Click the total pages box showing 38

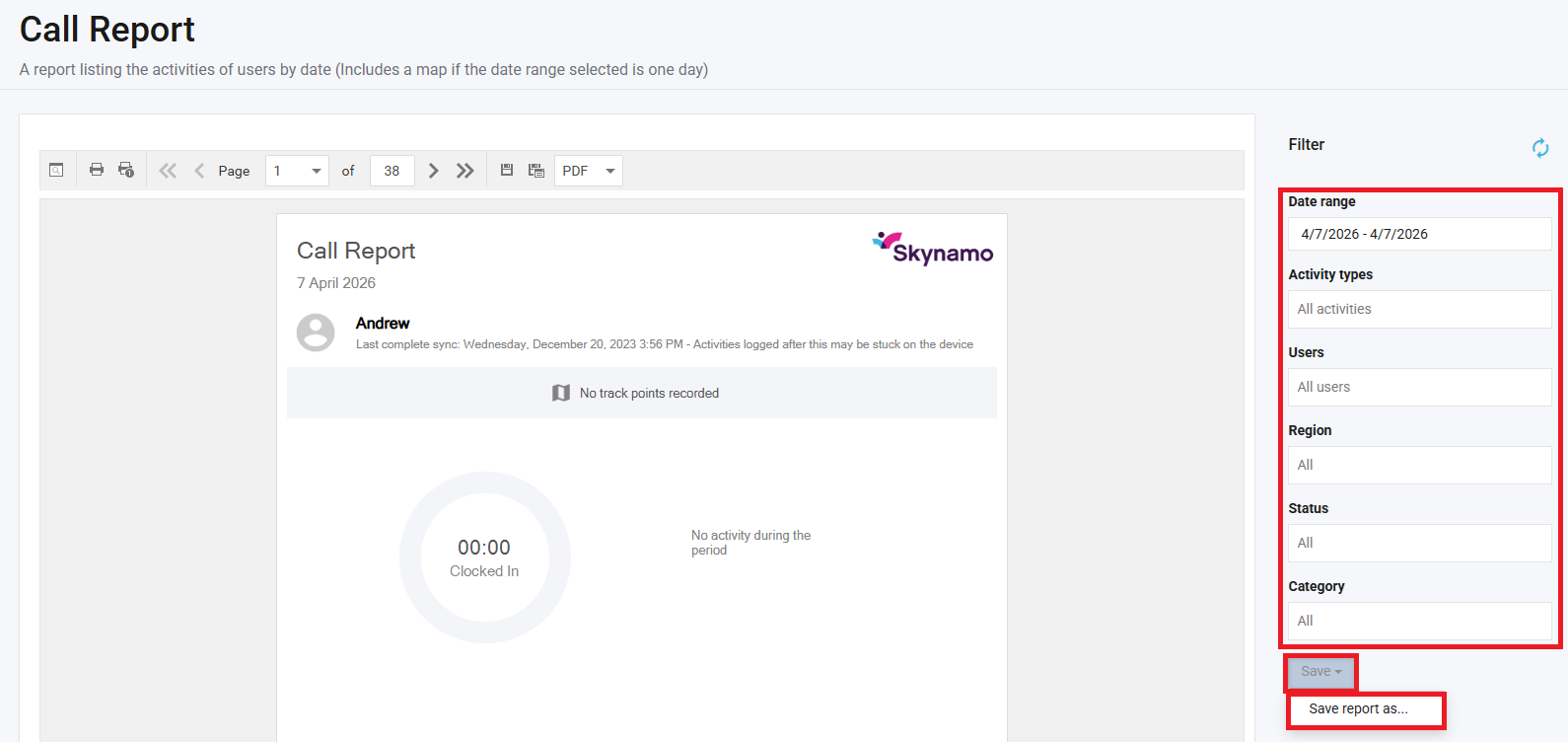392,171
